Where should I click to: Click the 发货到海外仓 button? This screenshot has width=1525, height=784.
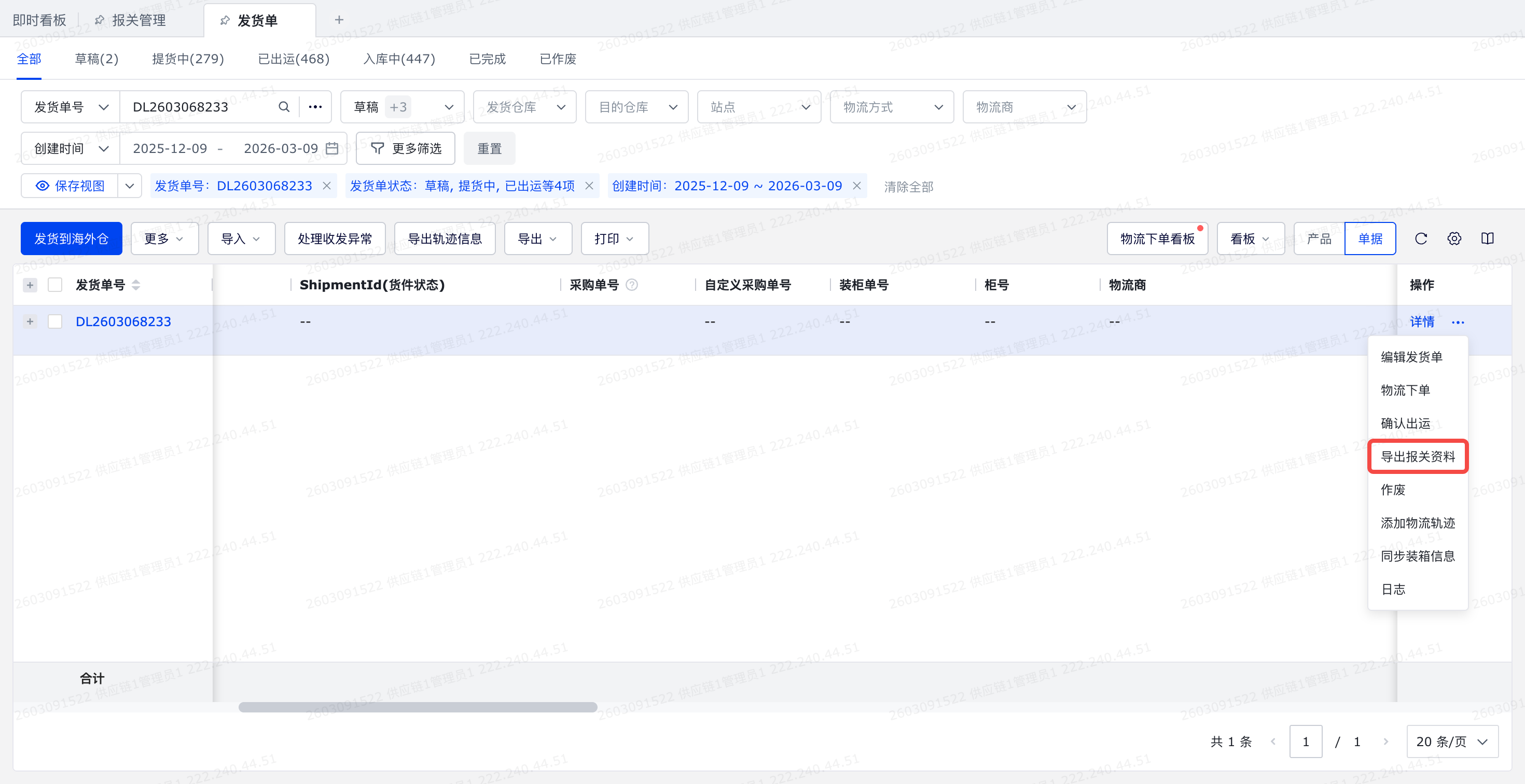coord(71,239)
